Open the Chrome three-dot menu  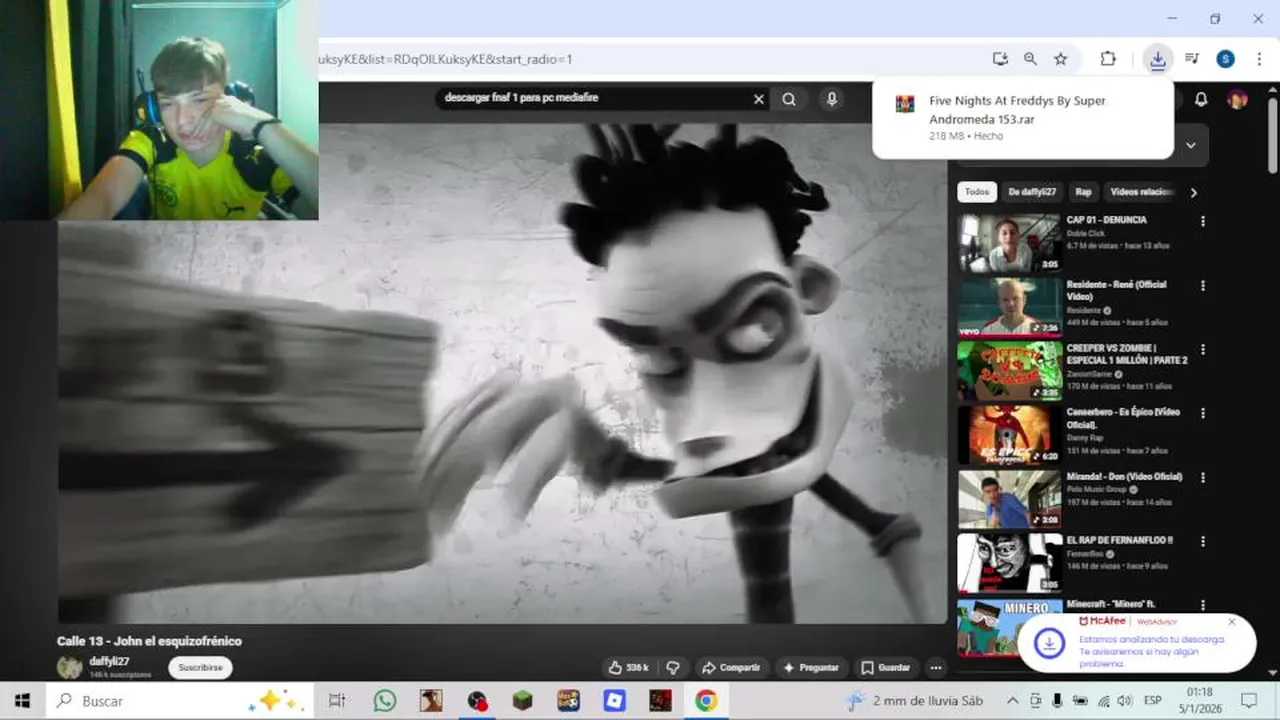click(x=1259, y=59)
